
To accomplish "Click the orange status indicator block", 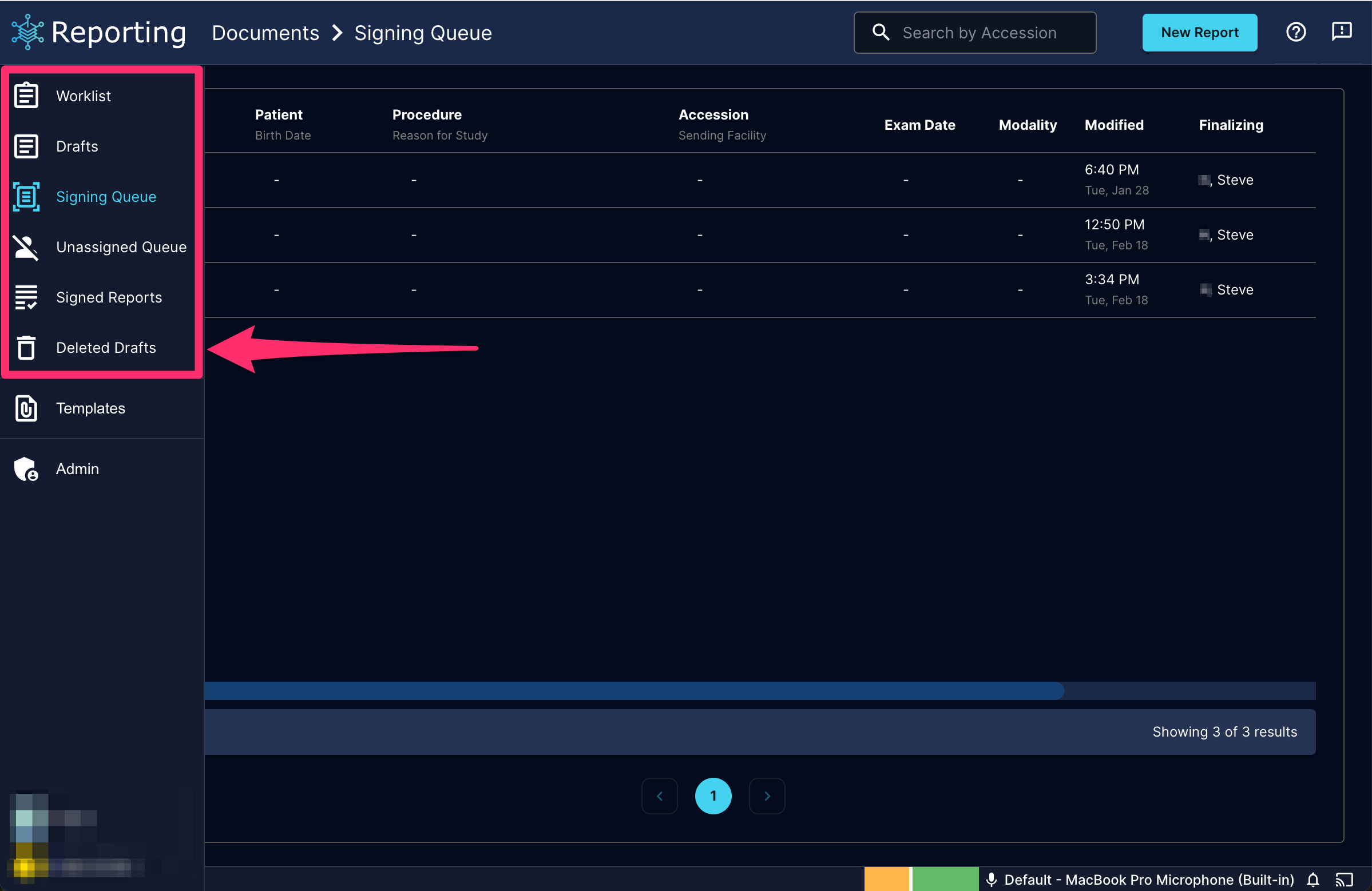I will pyautogui.click(x=887, y=879).
